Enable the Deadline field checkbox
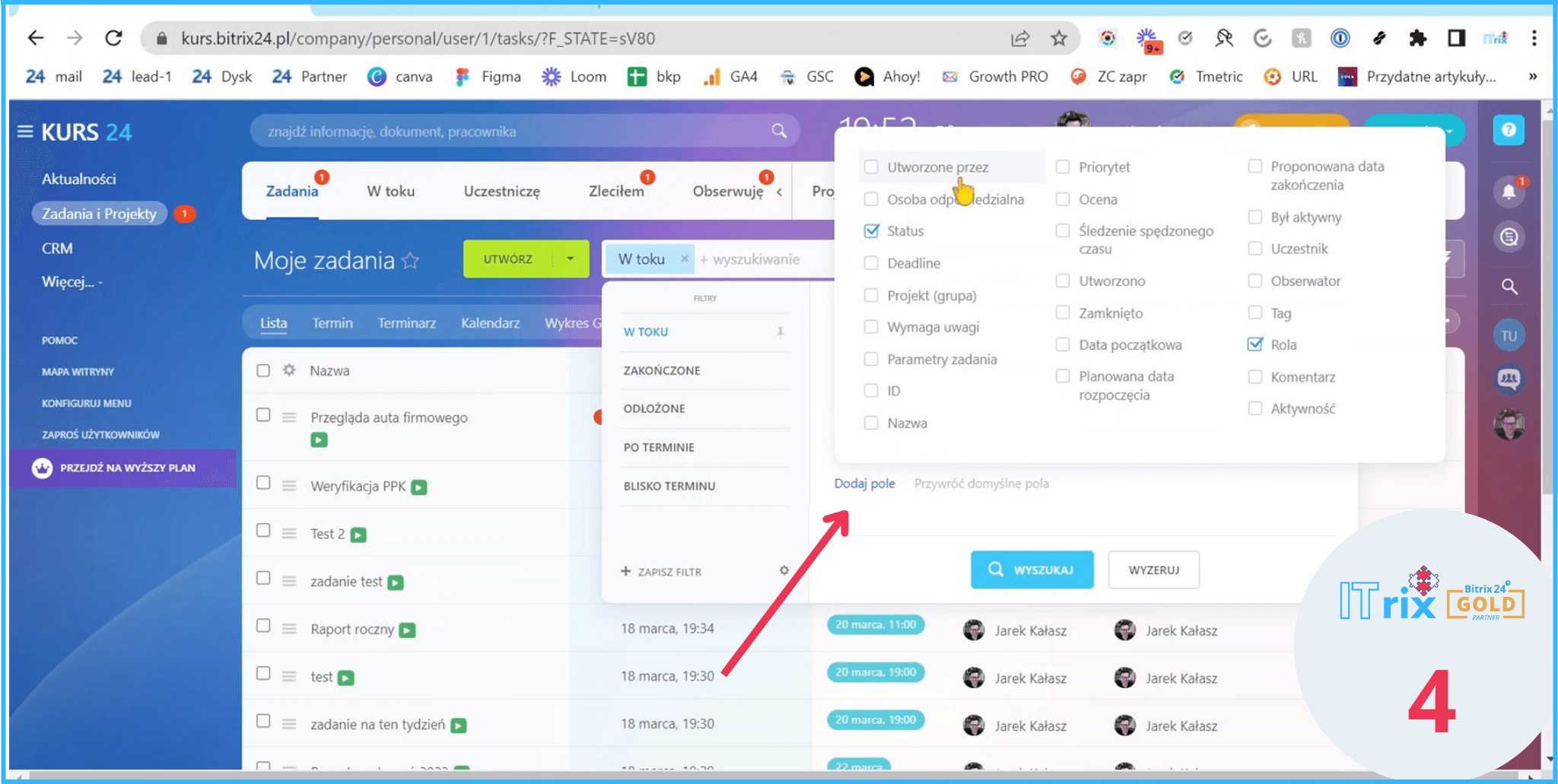Screen dimensions: 1558x784 coord(872,263)
